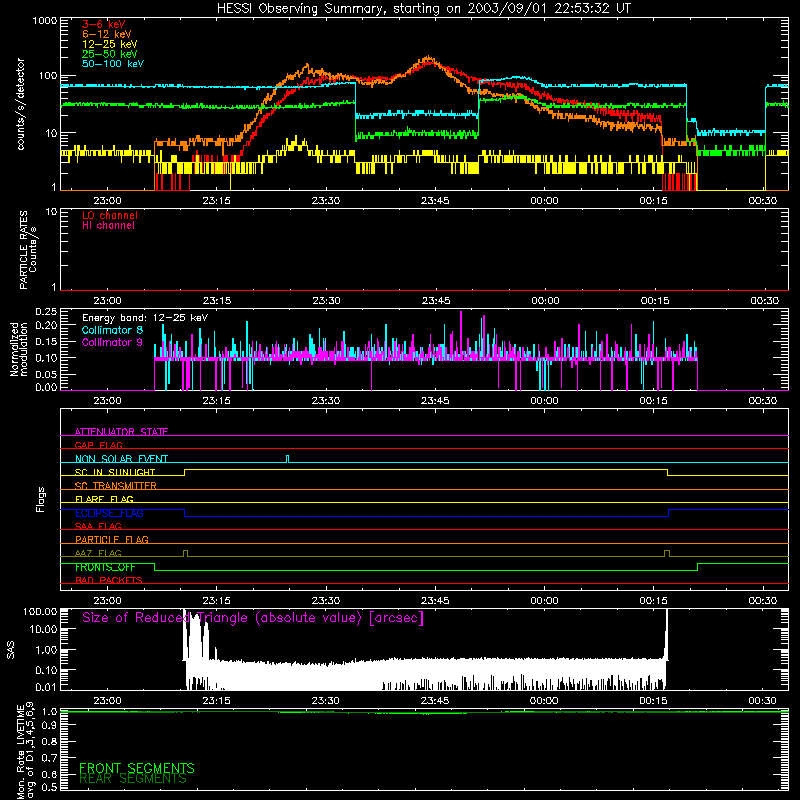Select the GAP FLAG label
The width and height of the screenshot is (800, 800).
[98, 445]
